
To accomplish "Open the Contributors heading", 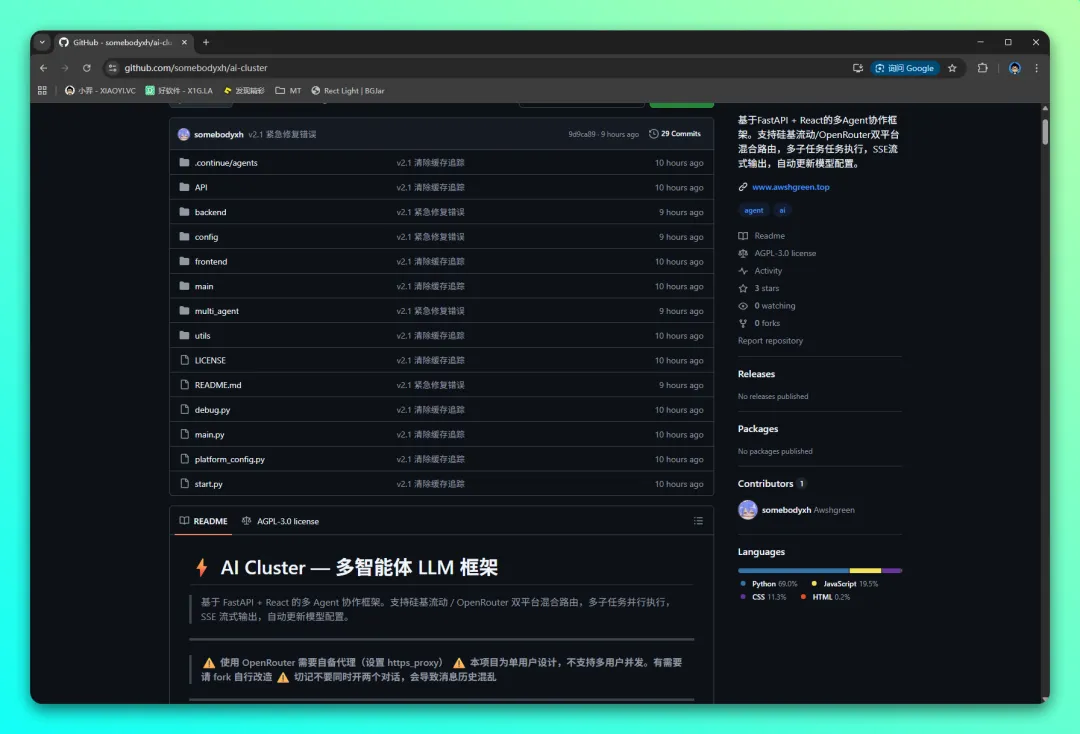I will [771, 484].
